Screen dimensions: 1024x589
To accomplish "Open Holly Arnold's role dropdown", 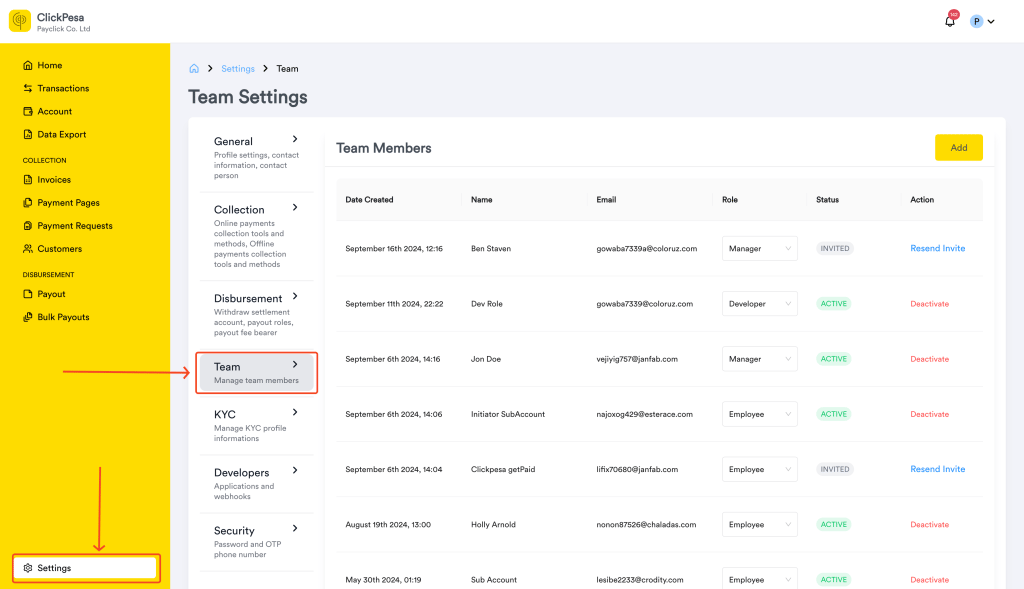I will coord(760,524).
